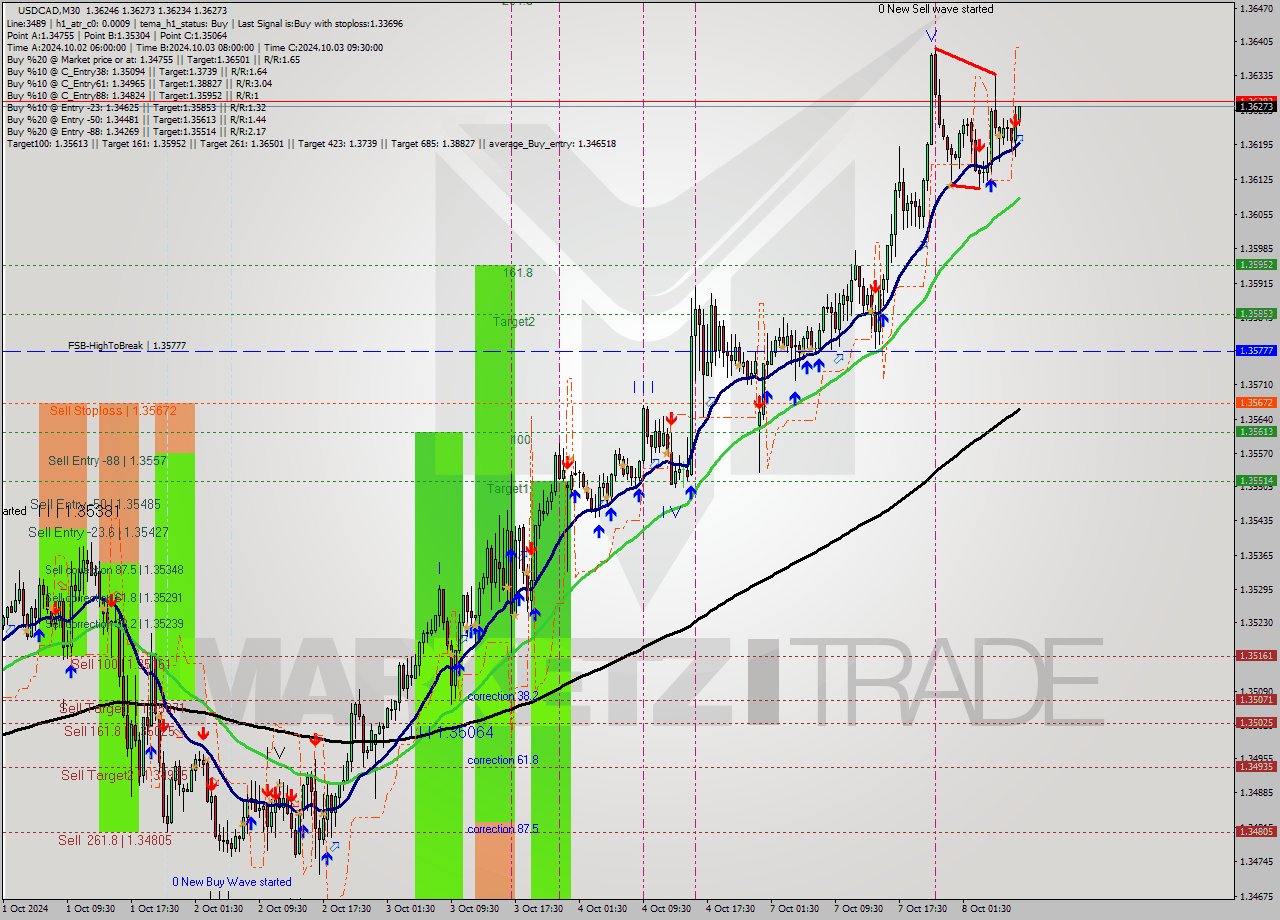Click the '1 Oct 2024' time axis label

click(x=24, y=909)
